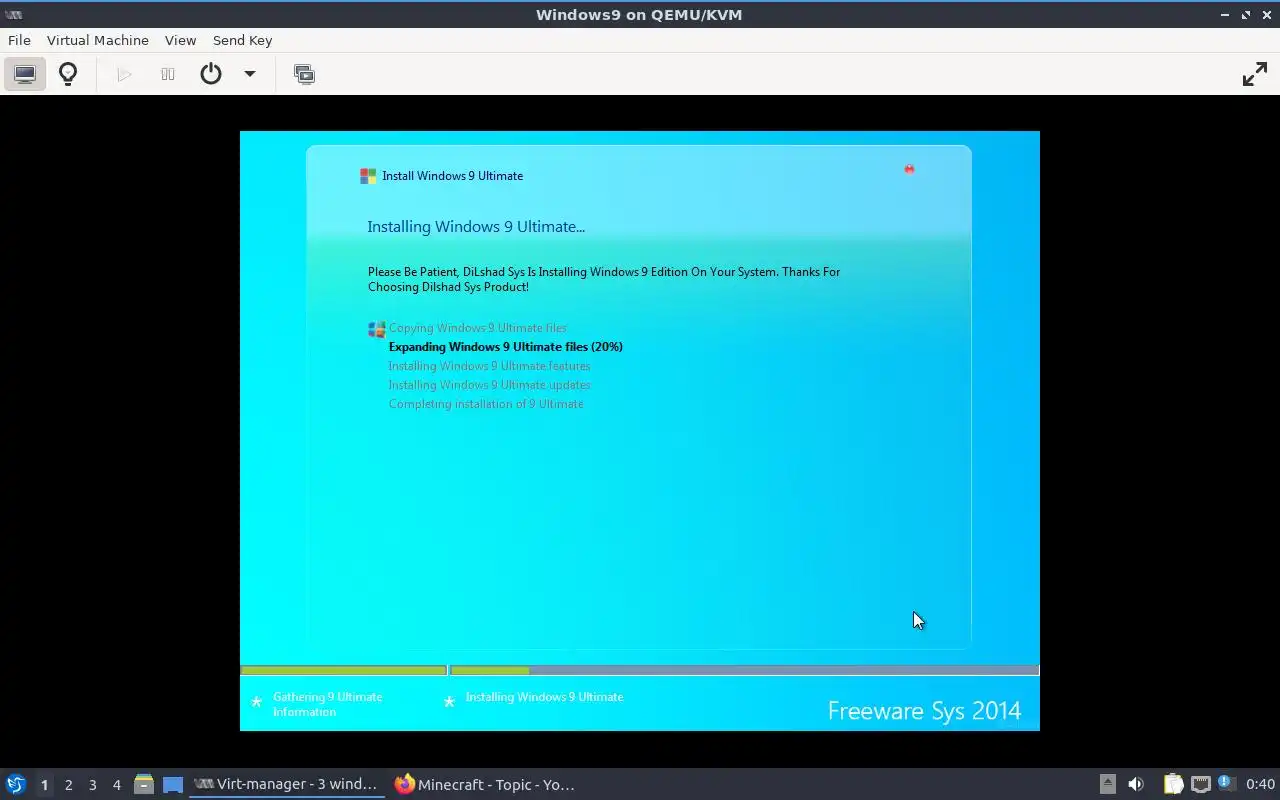The width and height of the screenshot is (1280, 800).
Task: Open the clipboard manager tray icon
Action: (x=1173, y=785)
